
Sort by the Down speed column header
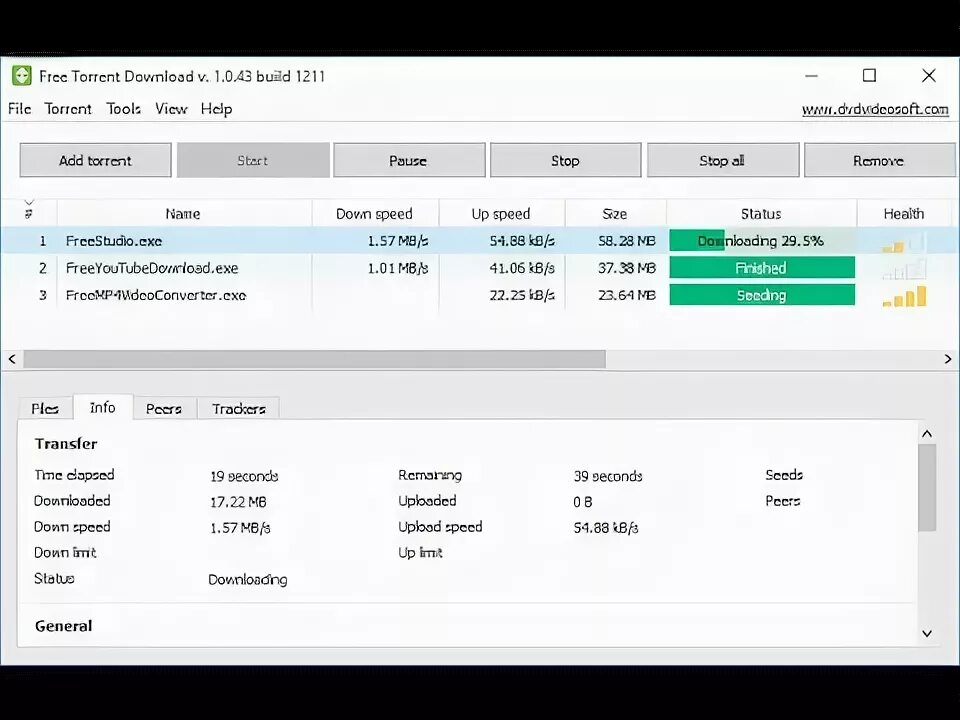(375, 214)
